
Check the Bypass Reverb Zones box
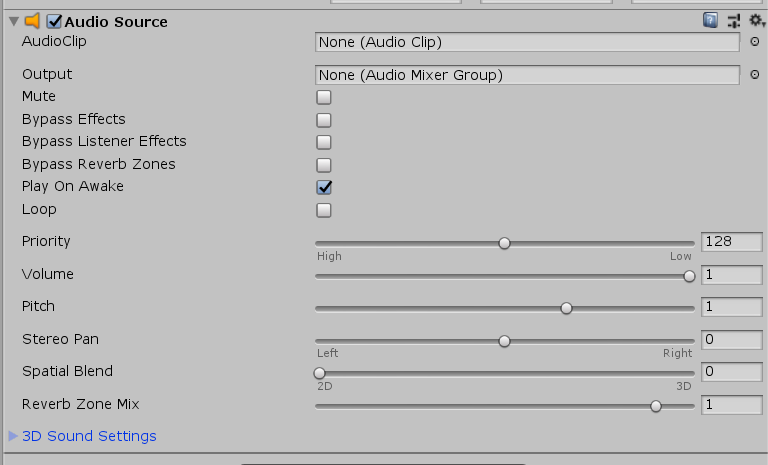point(324,165)
